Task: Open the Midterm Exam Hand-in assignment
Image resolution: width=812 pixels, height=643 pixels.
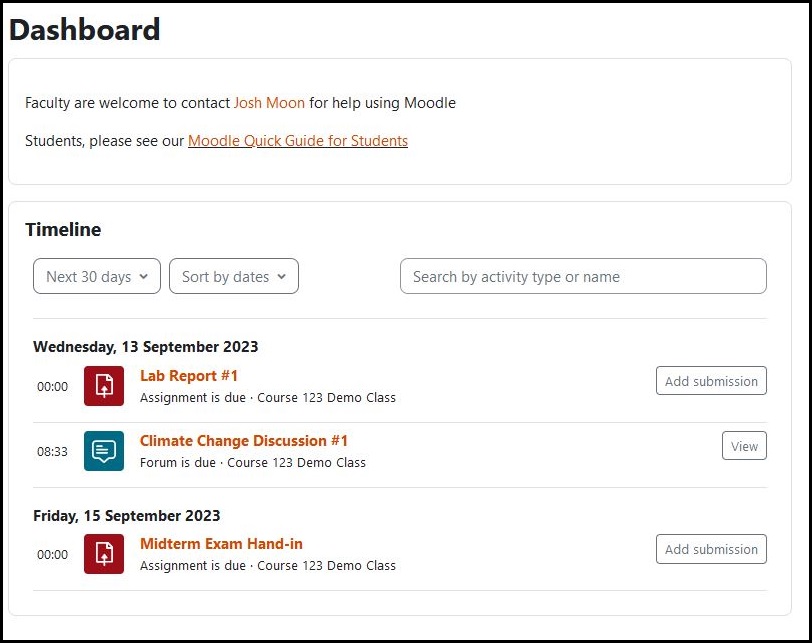Action: 221,544
